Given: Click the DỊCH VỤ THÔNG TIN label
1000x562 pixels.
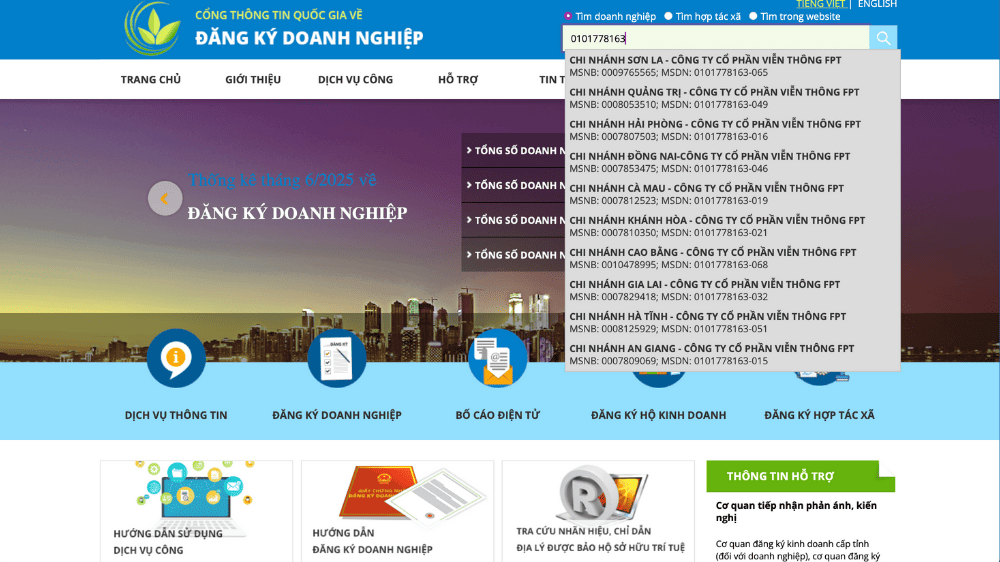Looking at the screenshot, I should pos(176,415).
